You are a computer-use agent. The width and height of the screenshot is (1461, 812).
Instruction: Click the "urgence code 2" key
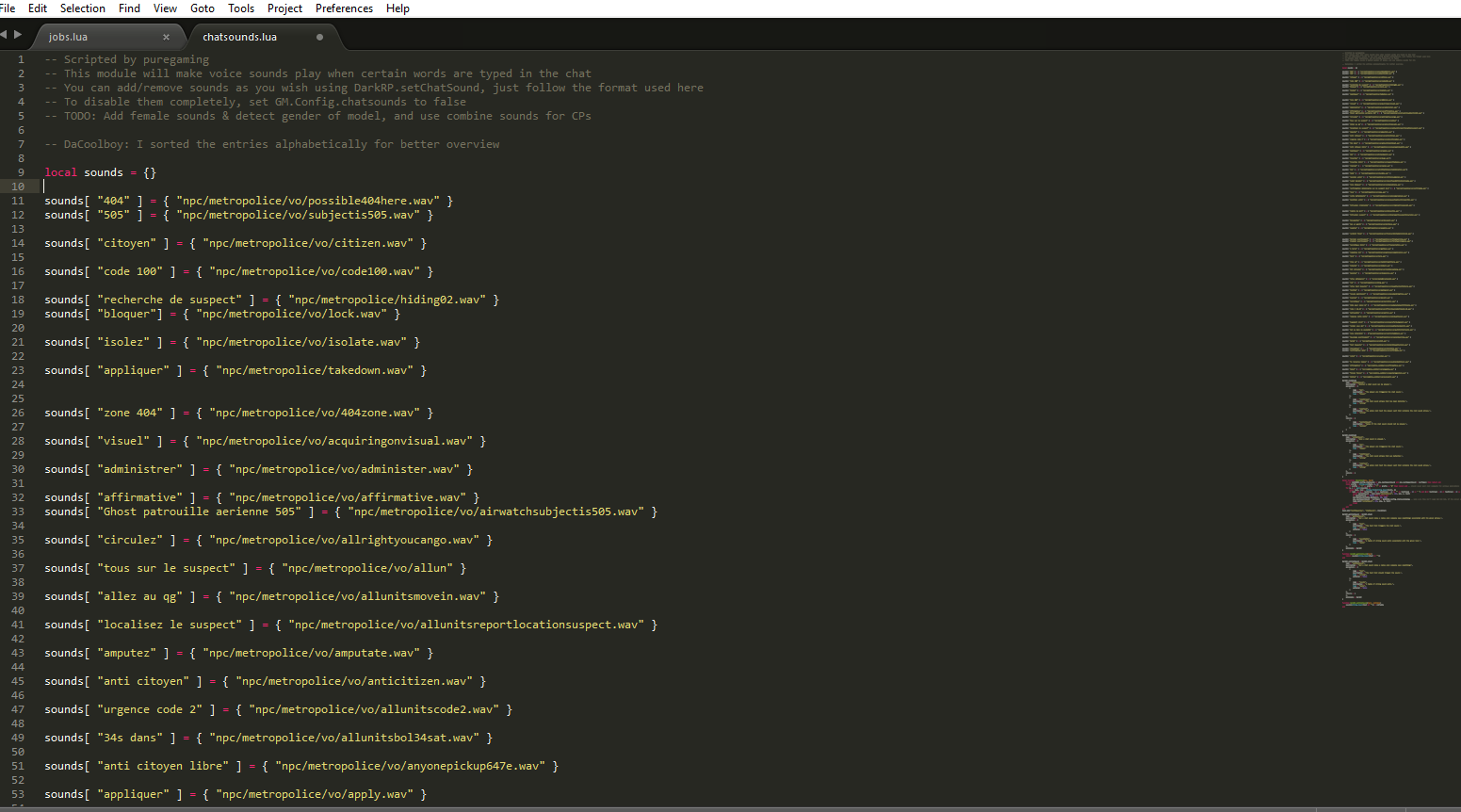click(x=150, y=709)
